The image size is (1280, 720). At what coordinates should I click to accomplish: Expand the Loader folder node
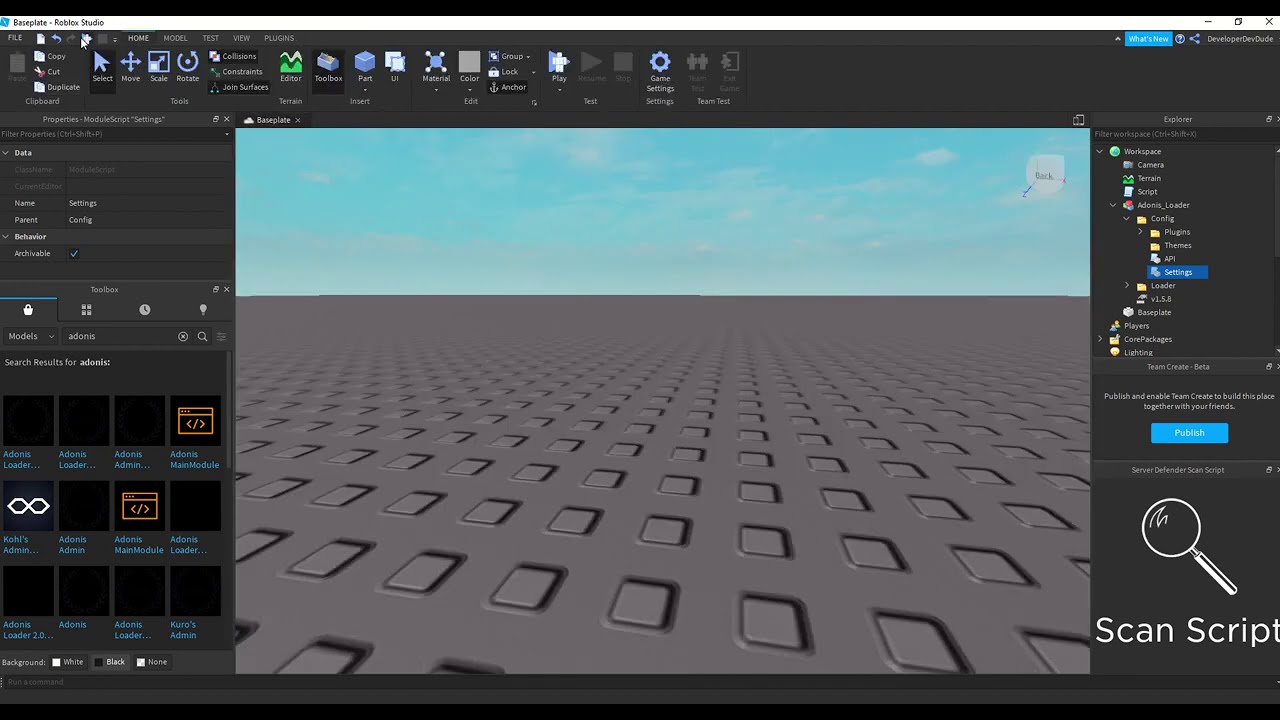pyautogui.click(x=1127, y=286)
